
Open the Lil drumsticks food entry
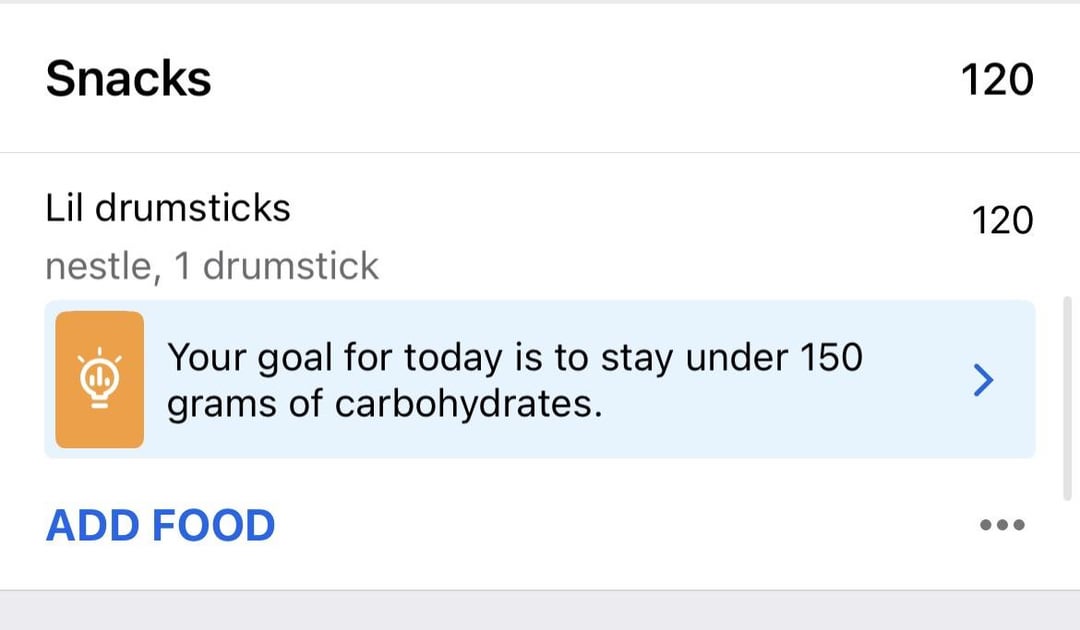pos(168,209)
